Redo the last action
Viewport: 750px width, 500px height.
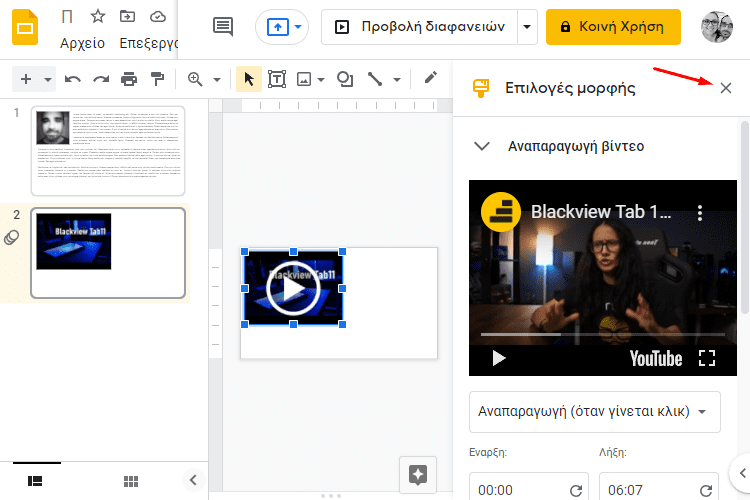pyautogui.click(x=101, y=79)
